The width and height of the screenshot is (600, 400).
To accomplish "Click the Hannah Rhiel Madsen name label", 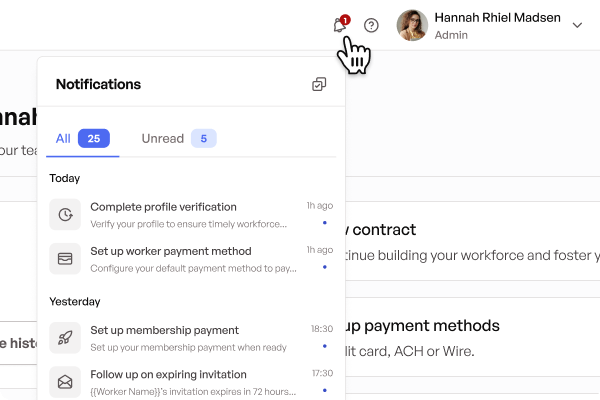I will [x=497, y=18].
